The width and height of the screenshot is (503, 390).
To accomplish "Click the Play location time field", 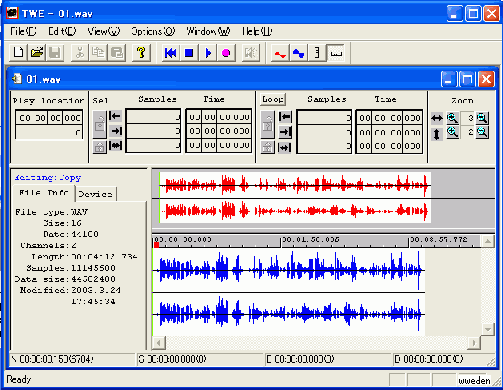I will (49, 118).
